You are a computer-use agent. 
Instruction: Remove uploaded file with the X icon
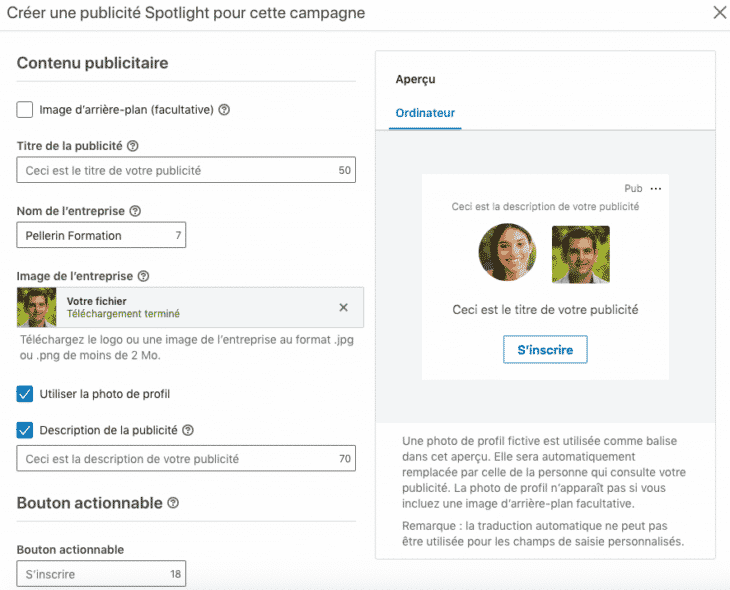tap(344, 308)
